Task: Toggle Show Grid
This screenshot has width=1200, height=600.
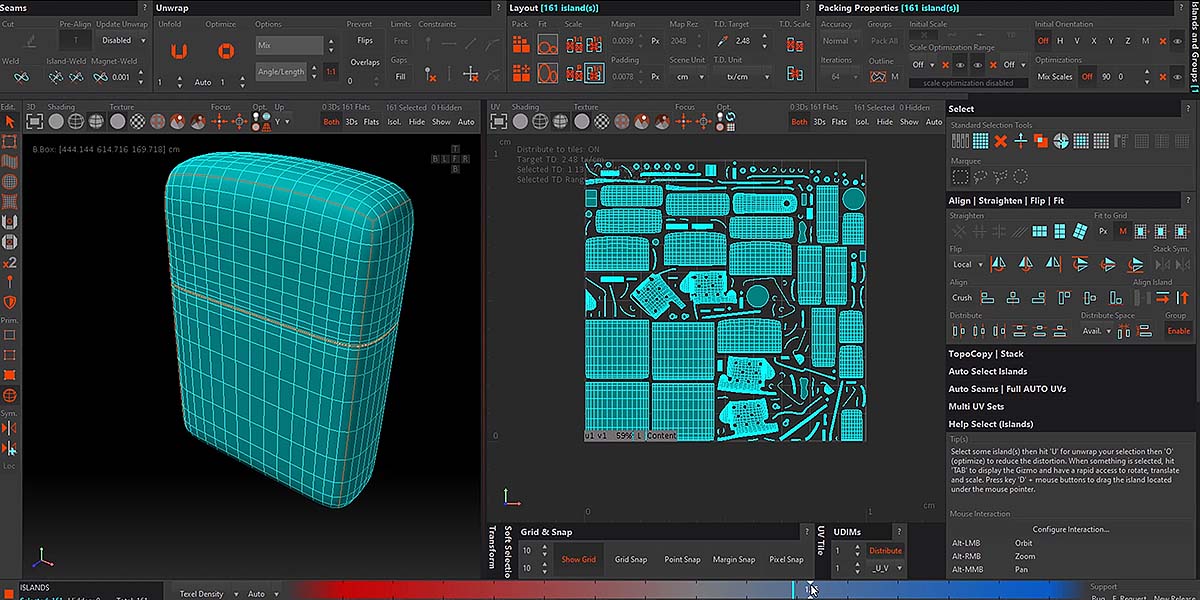Action: pos(578,560)
